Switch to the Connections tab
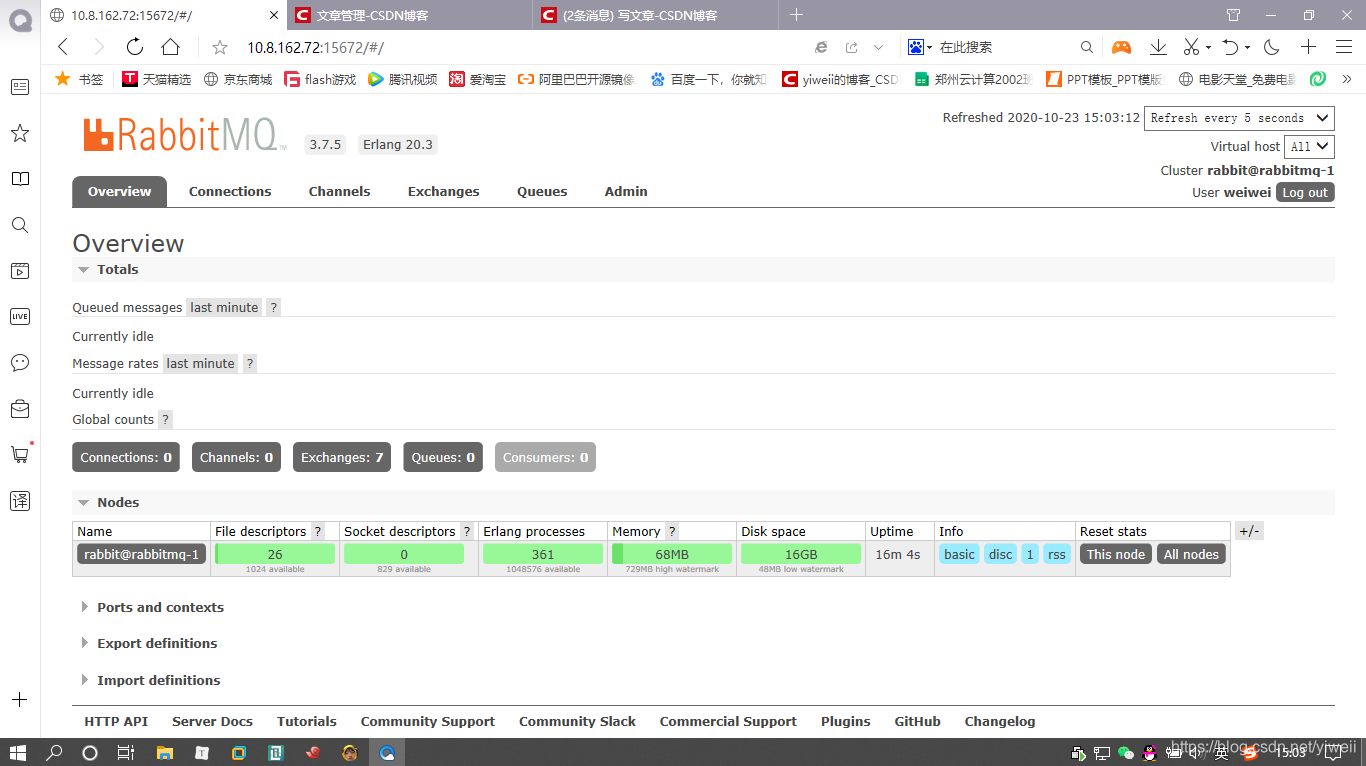The height and width of the screenshot is (766, 1366). 230,192
